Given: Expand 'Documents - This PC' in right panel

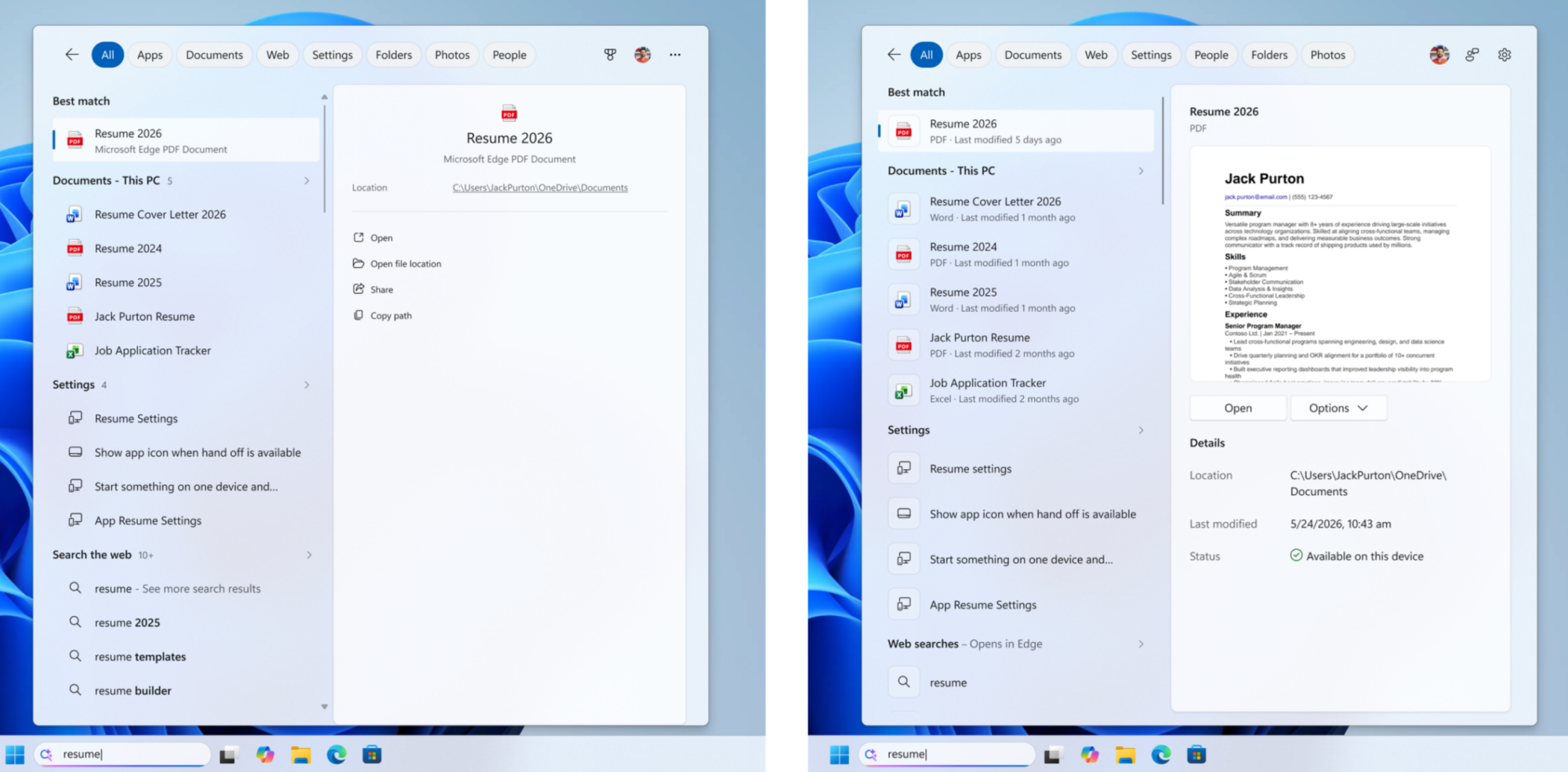Looking at the screenshot, I should point(1141,171).
